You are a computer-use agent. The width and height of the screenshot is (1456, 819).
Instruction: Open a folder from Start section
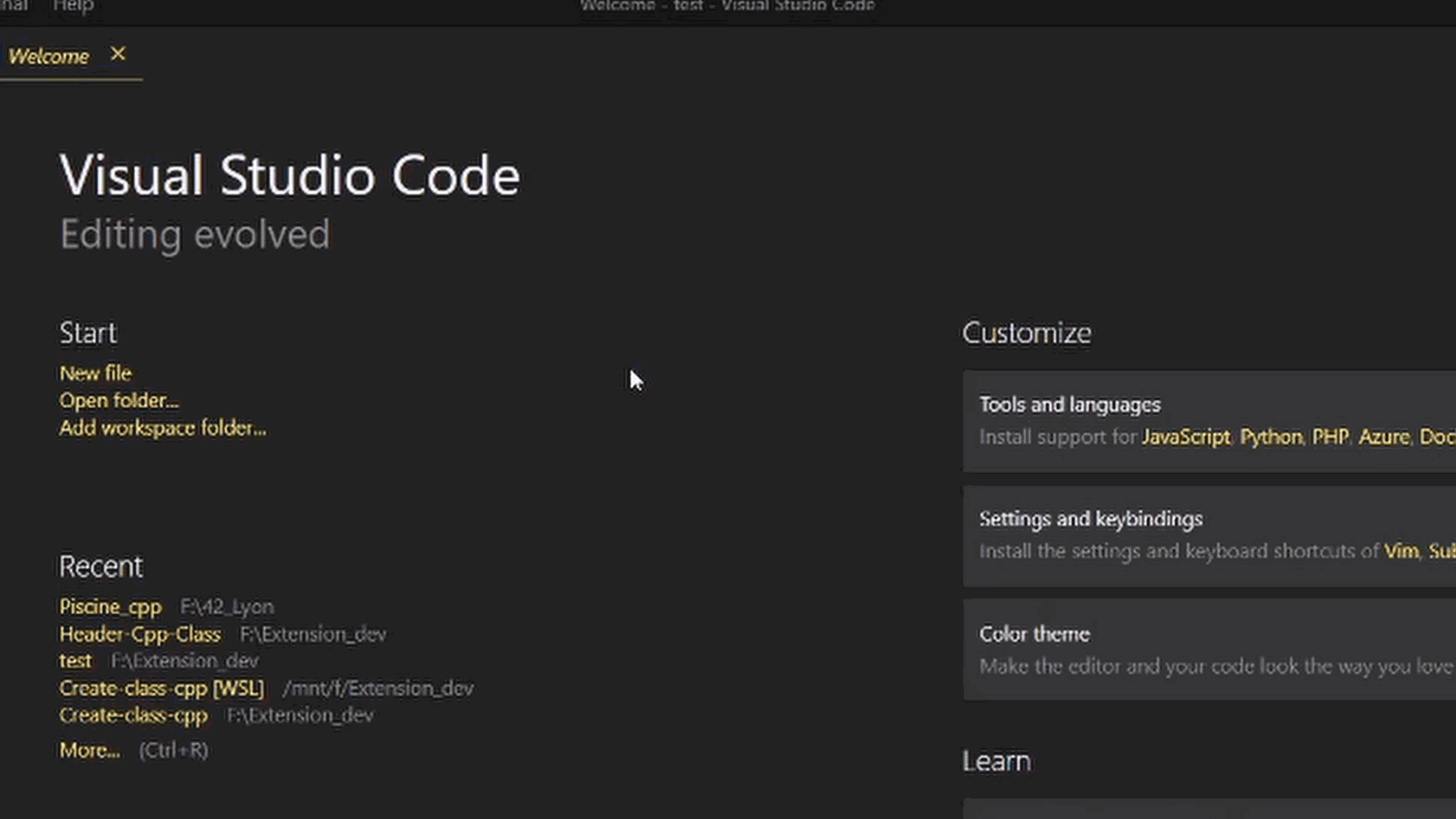pos(119,400)
